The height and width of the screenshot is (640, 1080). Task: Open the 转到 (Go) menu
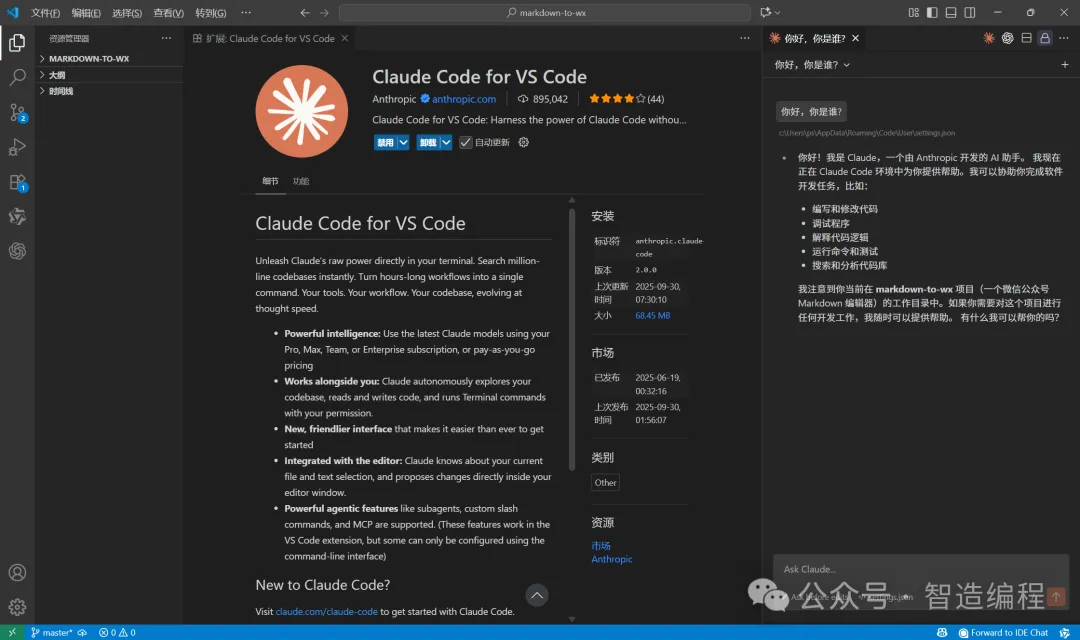[210, 12]
